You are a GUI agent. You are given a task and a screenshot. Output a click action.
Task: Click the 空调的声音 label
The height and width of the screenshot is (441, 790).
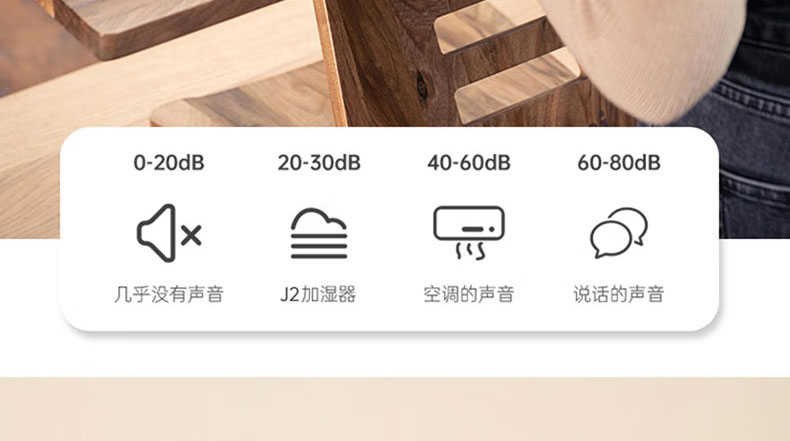pos(469,294)
